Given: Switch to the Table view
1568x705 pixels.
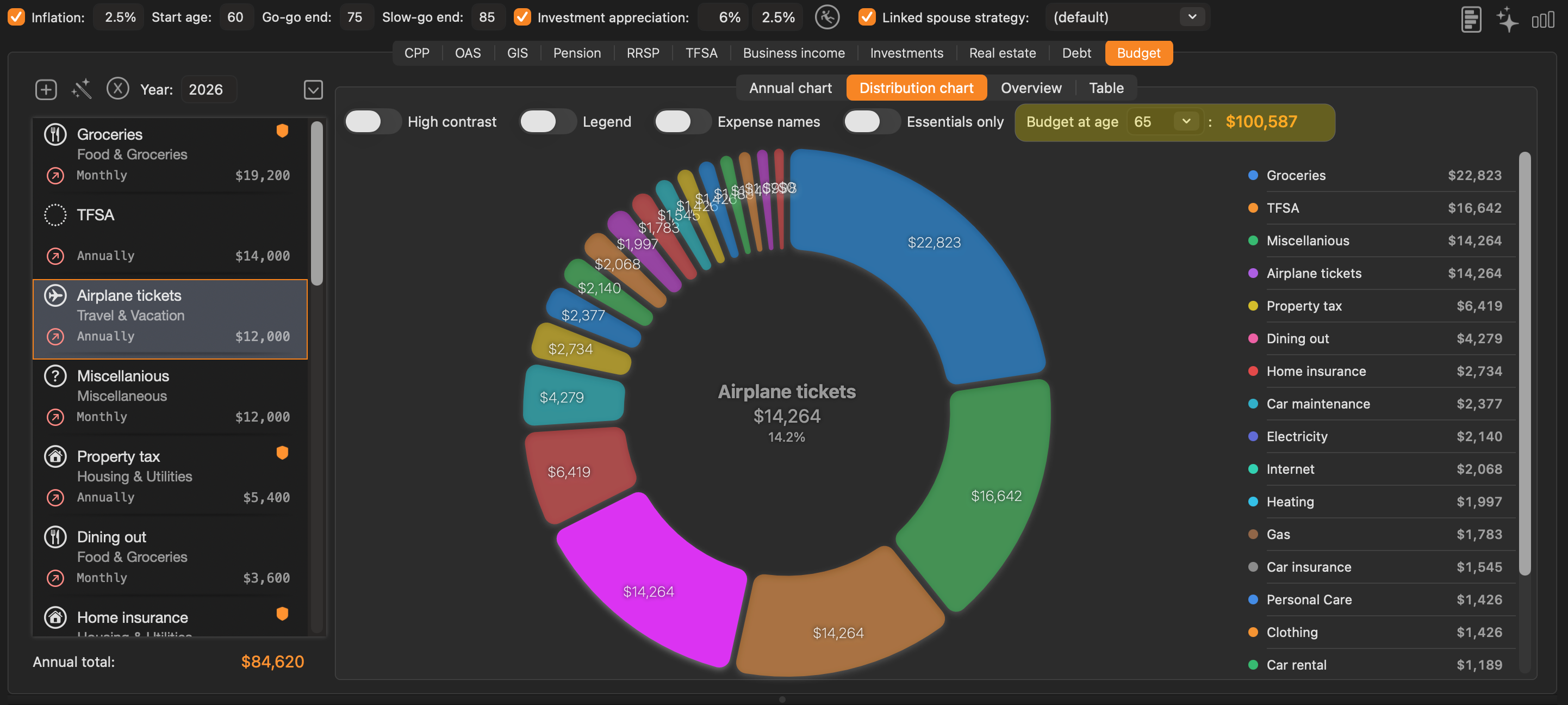Looking at the screenshot, I should 1106,88.
